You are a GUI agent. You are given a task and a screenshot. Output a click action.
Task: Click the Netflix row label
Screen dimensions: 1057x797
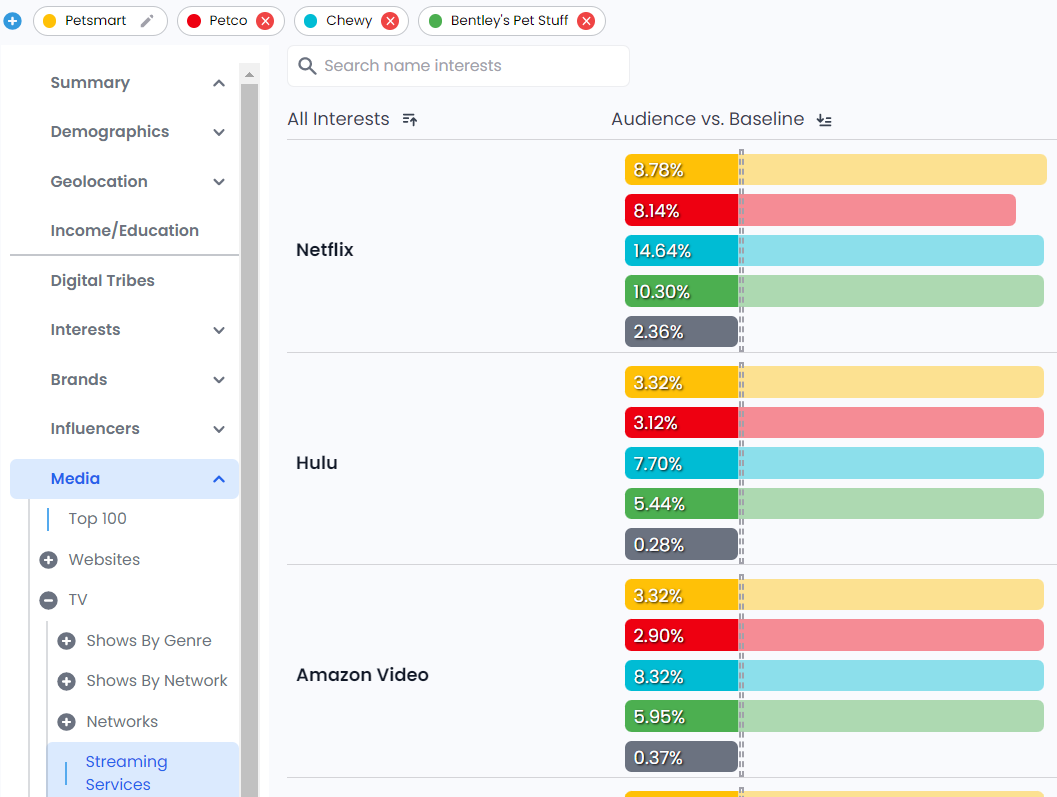[325, 250]
